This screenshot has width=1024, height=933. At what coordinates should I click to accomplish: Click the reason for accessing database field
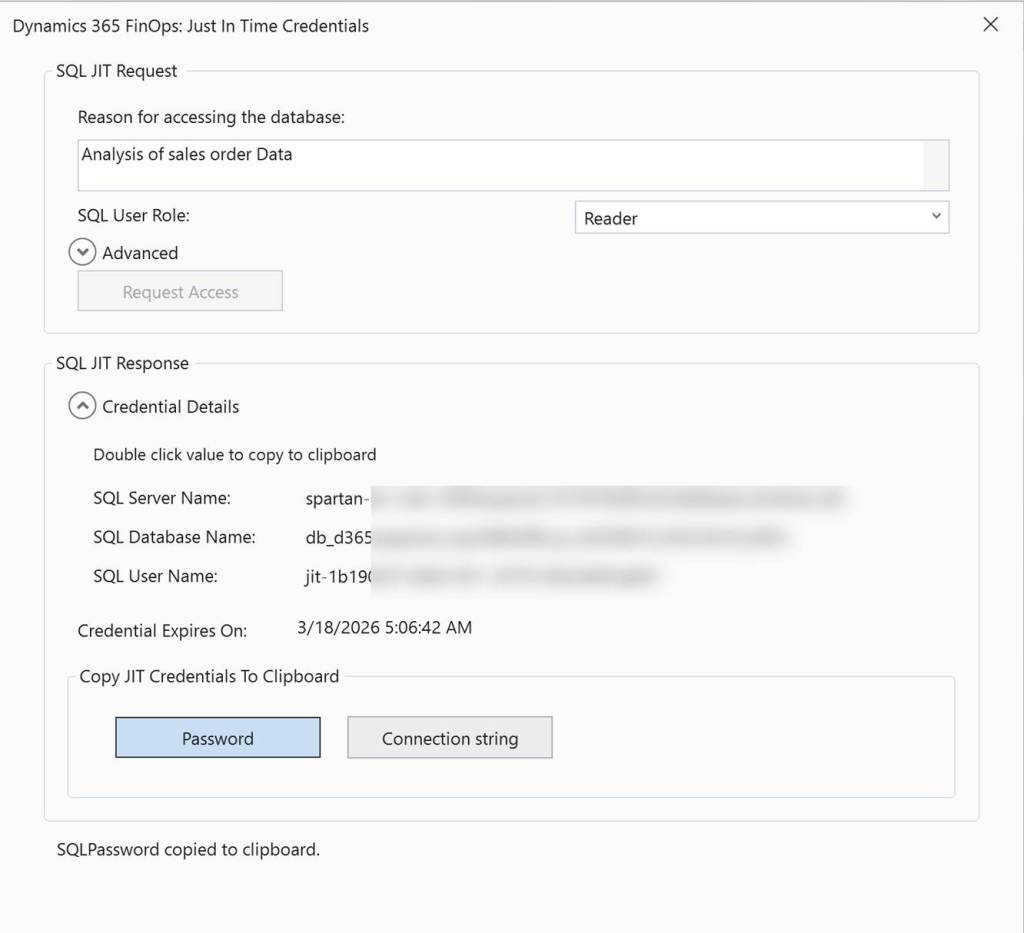500,165
